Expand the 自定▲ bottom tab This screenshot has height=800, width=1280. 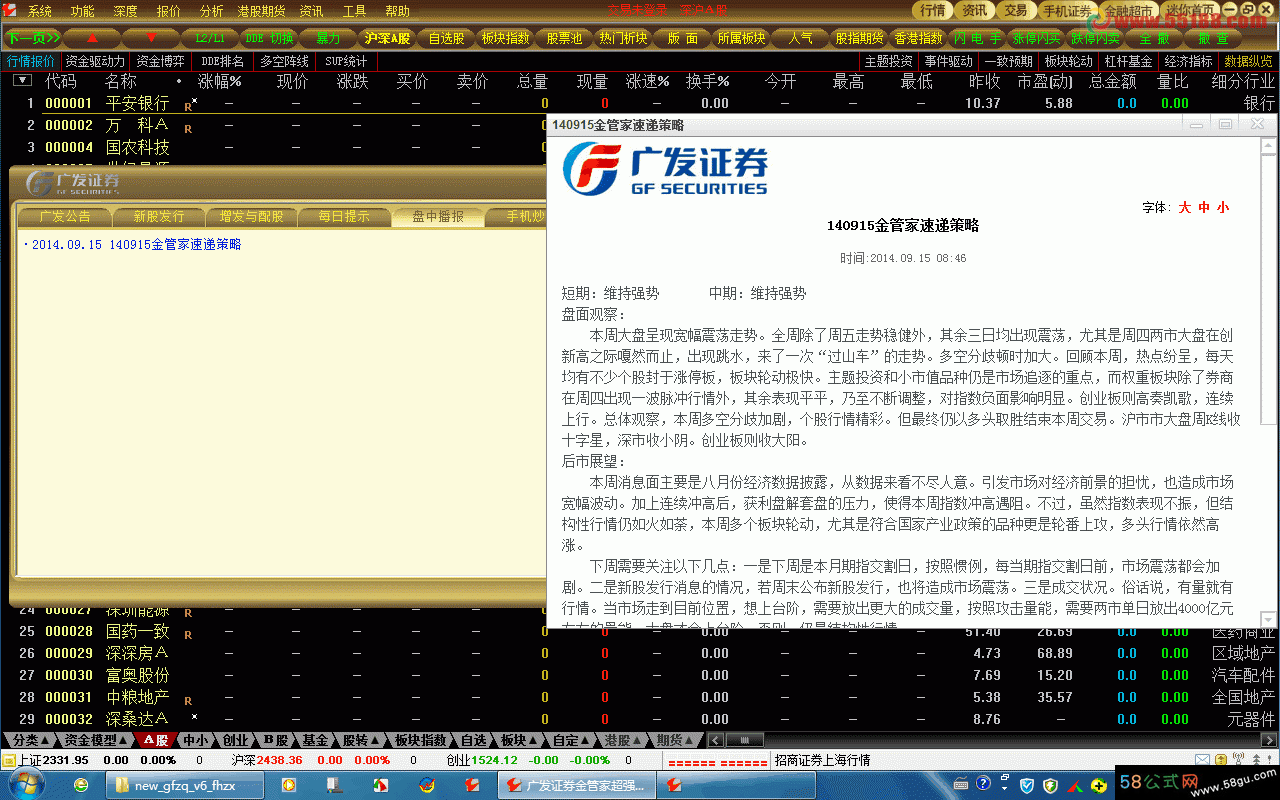click(x=572, y=740)
